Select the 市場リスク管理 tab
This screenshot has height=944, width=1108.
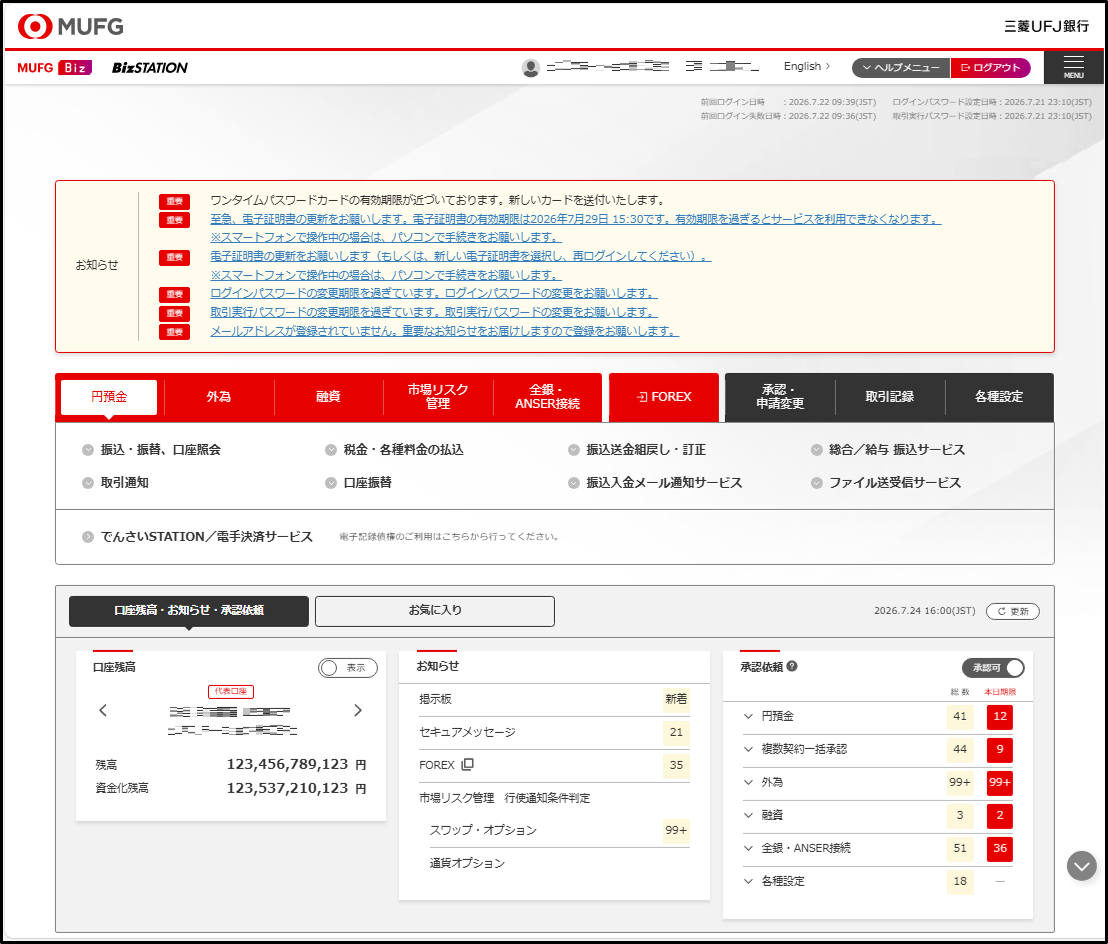[438, 397]
